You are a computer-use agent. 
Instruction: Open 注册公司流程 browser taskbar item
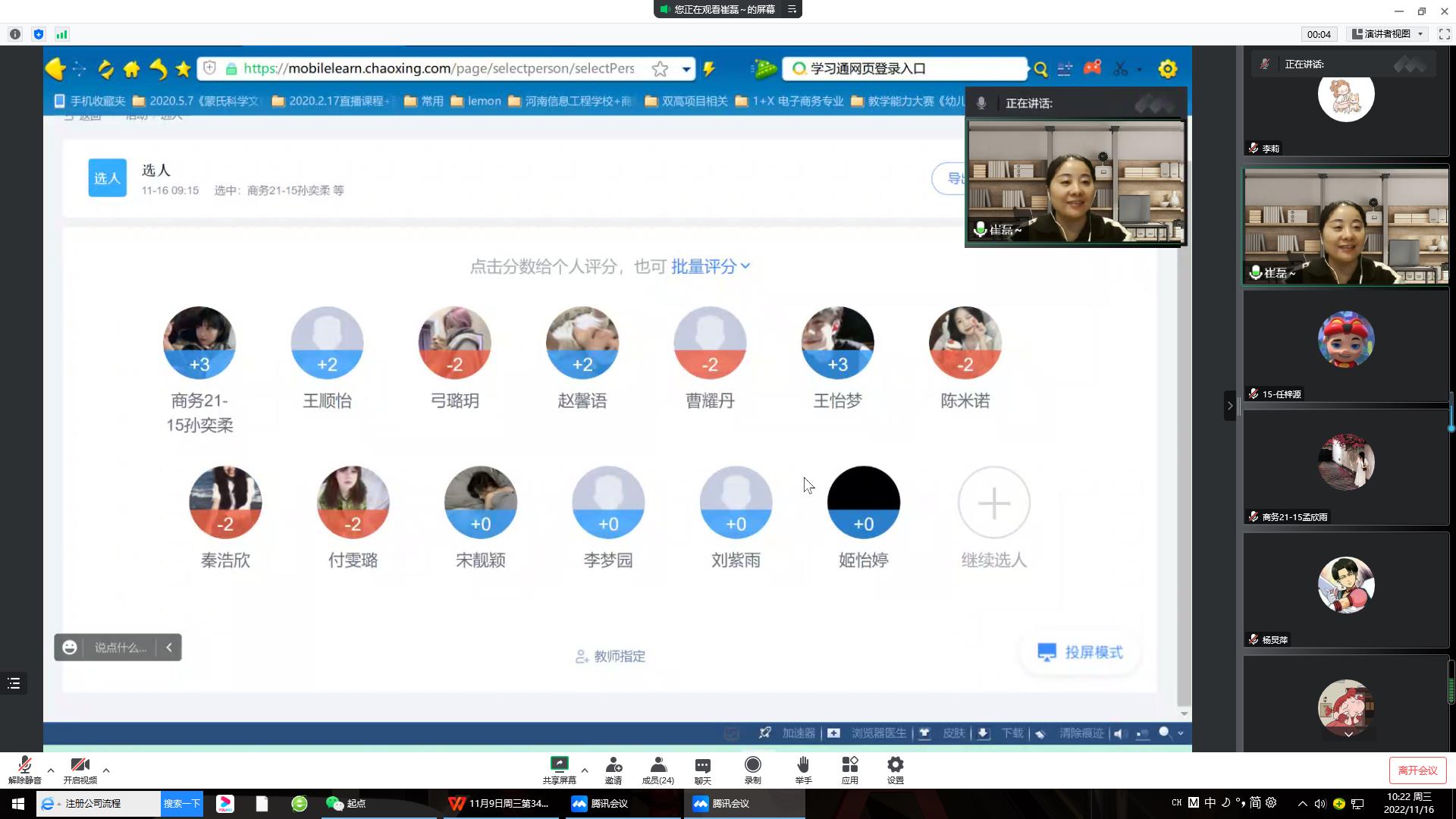tap(93, 803)
